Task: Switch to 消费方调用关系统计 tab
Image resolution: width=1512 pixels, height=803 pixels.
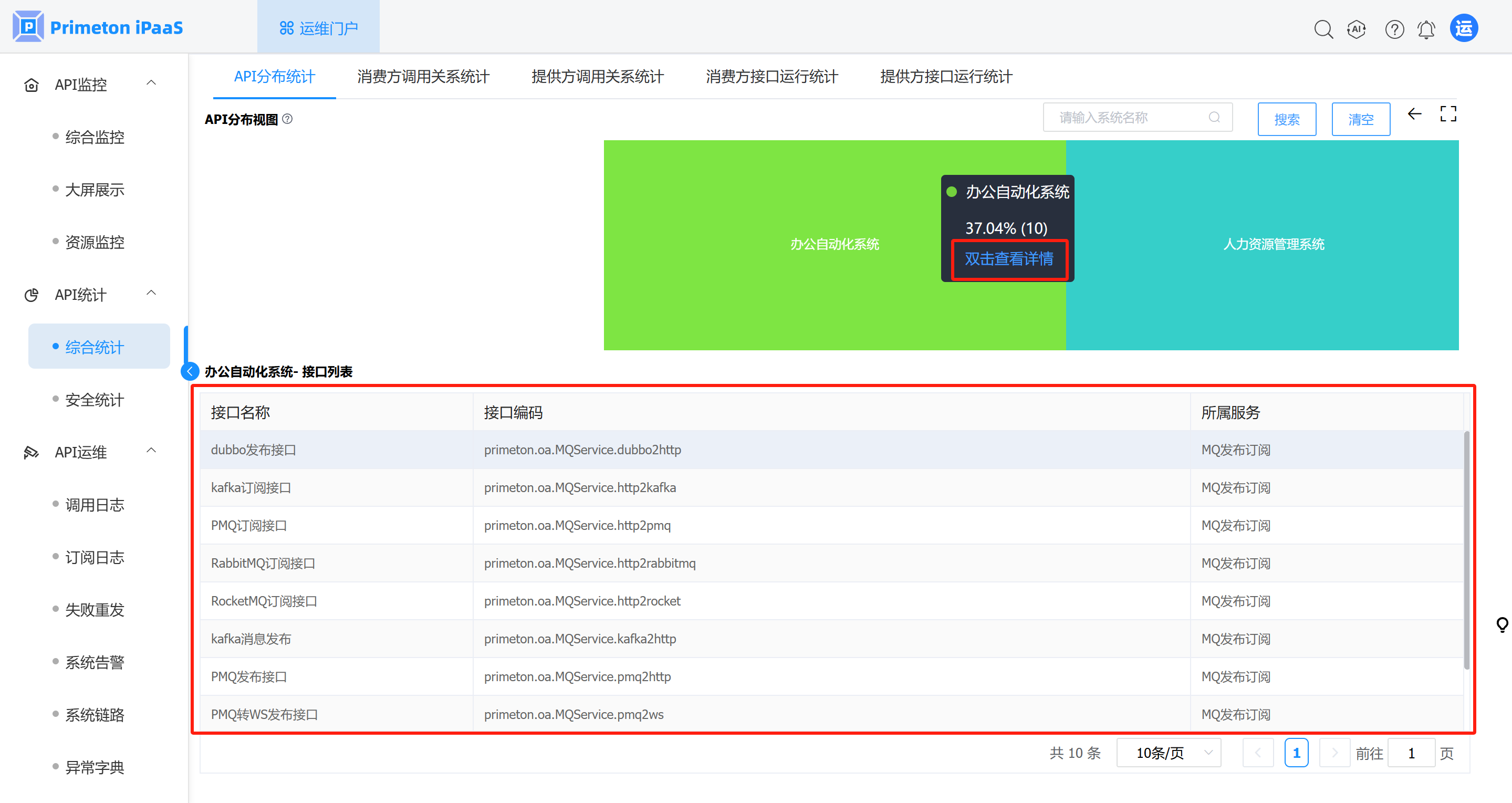Action: (x=423, y=77)
